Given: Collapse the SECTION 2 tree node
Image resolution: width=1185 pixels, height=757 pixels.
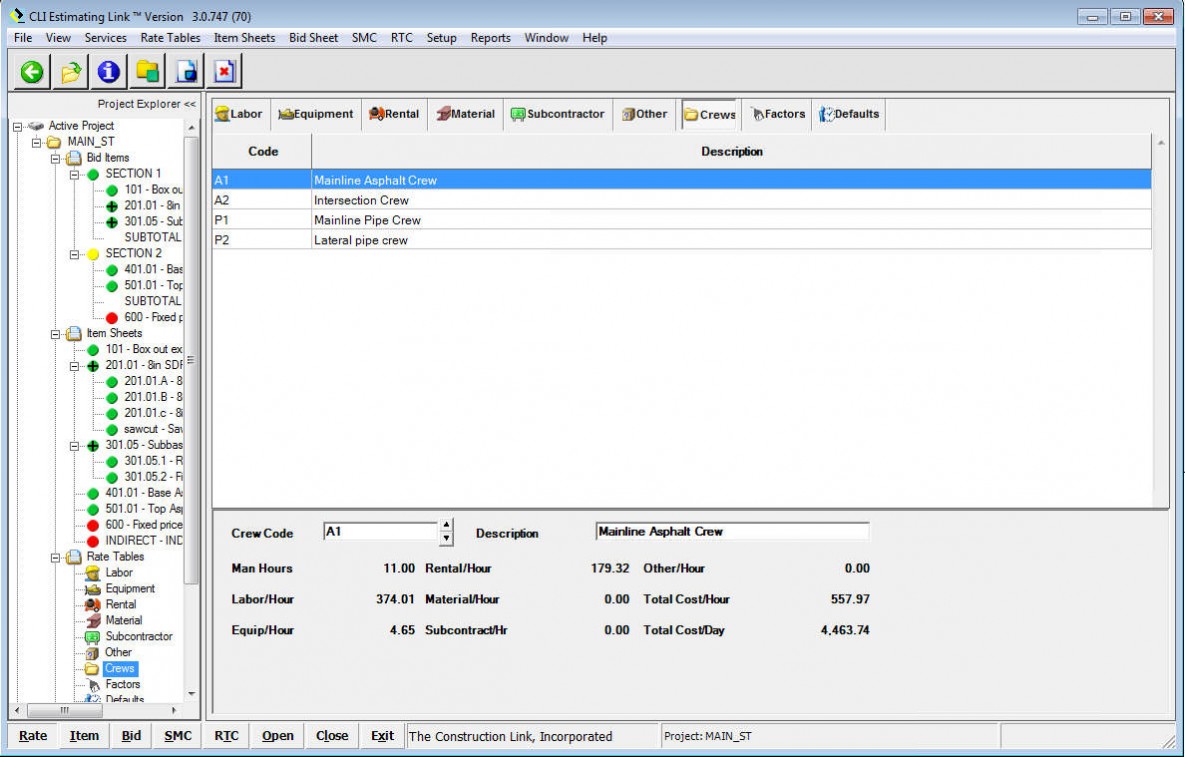Looking at the screenshot, I should pos(74,254).
